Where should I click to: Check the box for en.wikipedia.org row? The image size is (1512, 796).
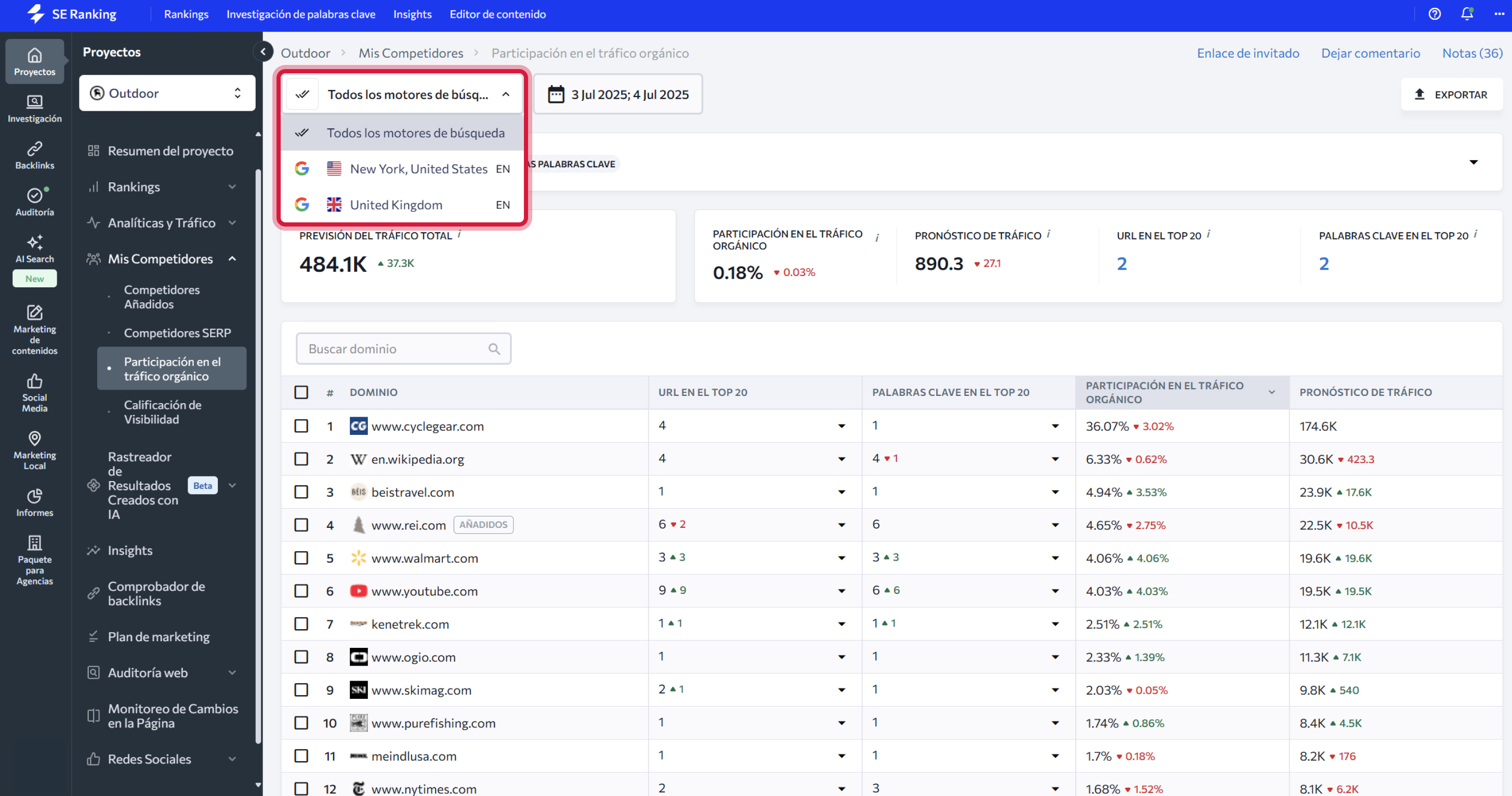point(301,459)
